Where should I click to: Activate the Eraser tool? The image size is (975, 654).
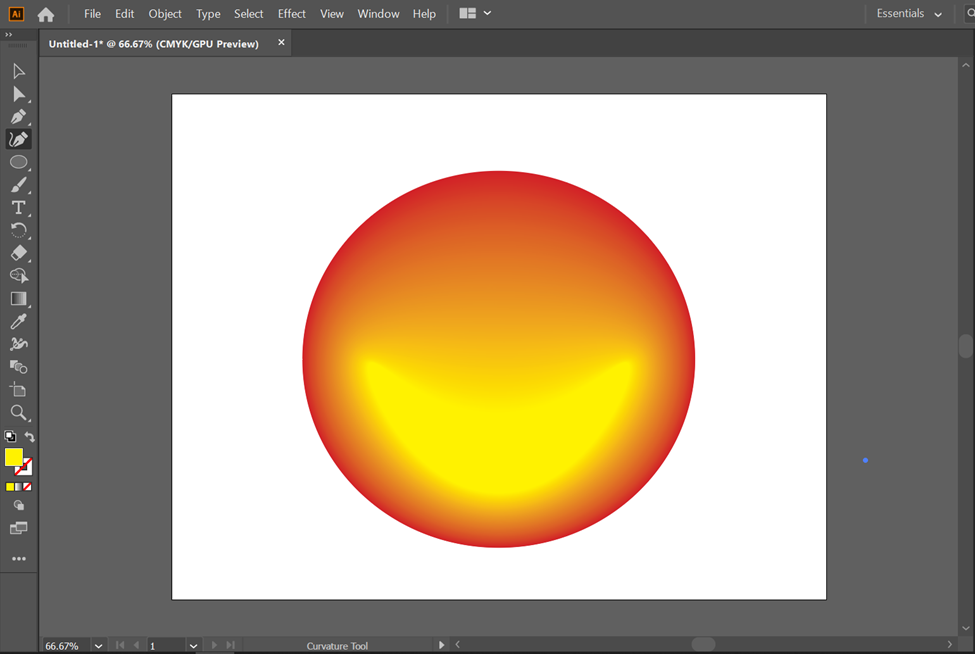point(18,253)
